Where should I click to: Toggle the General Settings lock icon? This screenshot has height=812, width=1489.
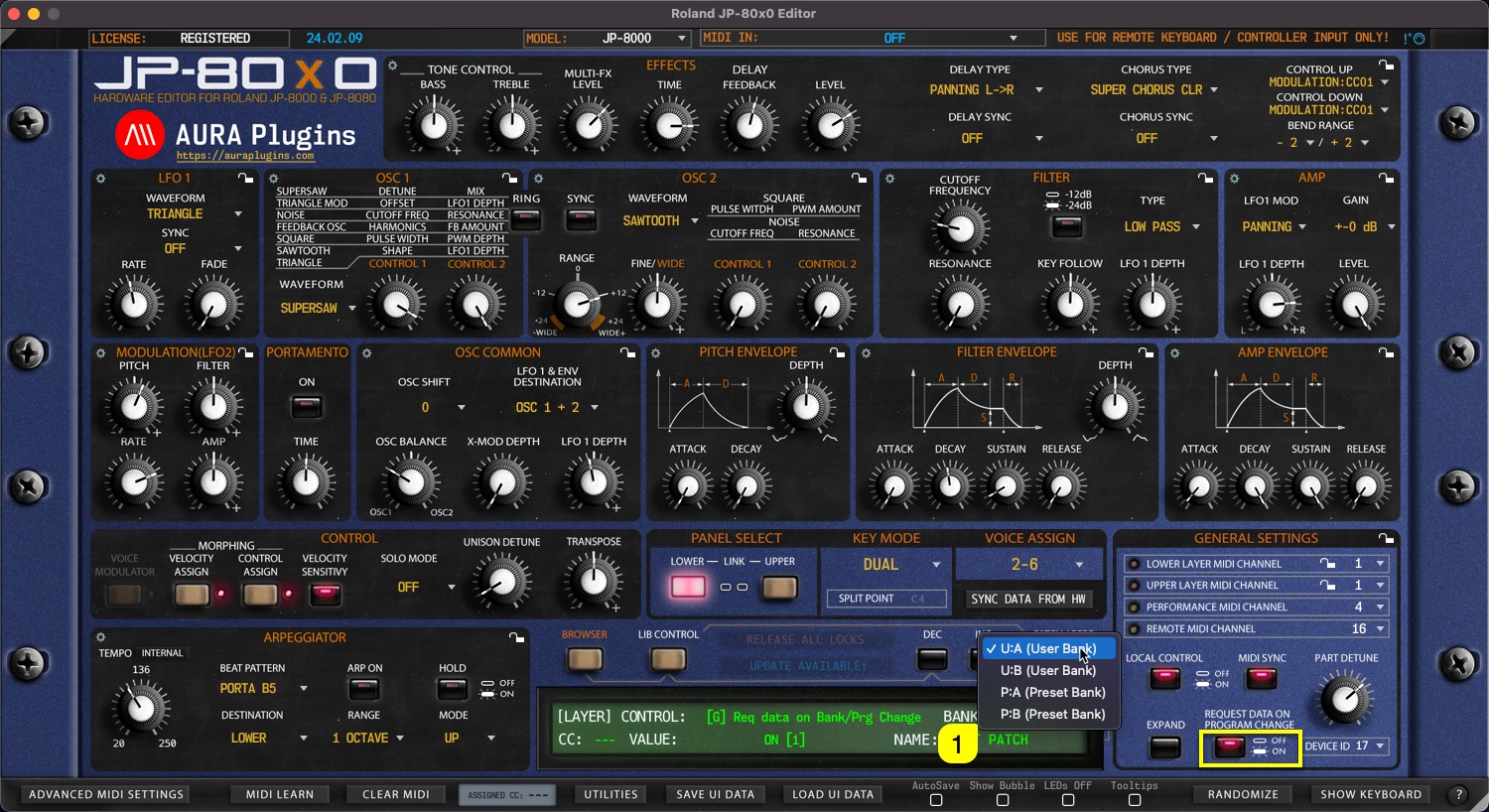click(x=1386, y=538)
